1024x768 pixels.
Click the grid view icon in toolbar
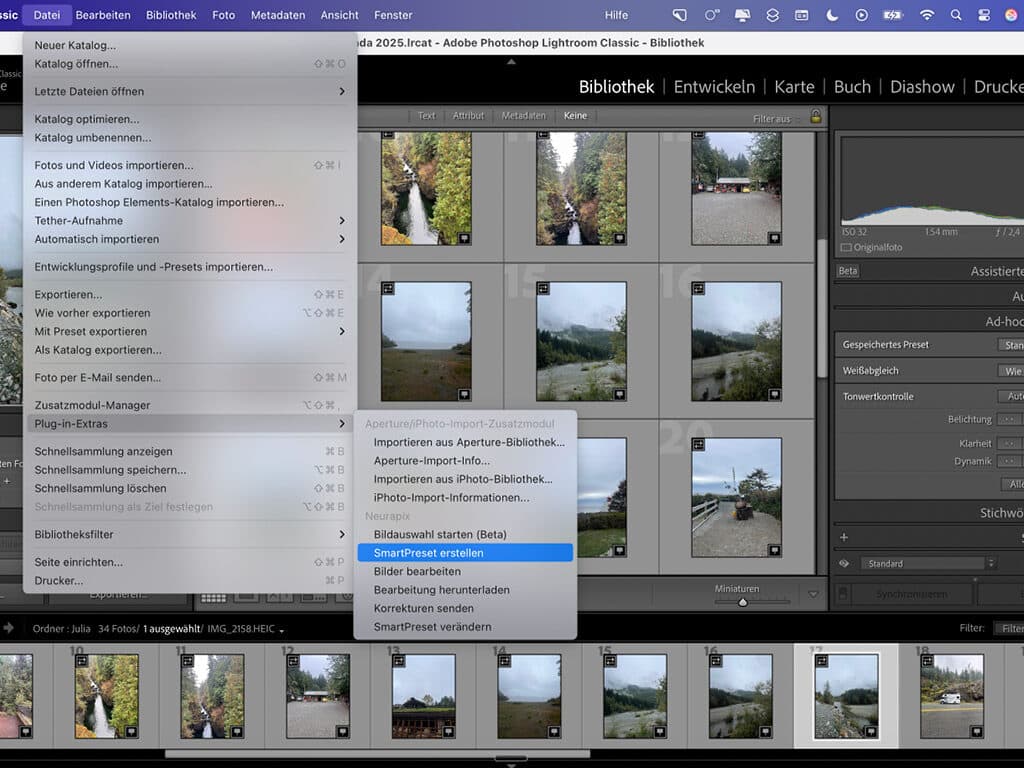pyautogui.click(x=214, y=598)
